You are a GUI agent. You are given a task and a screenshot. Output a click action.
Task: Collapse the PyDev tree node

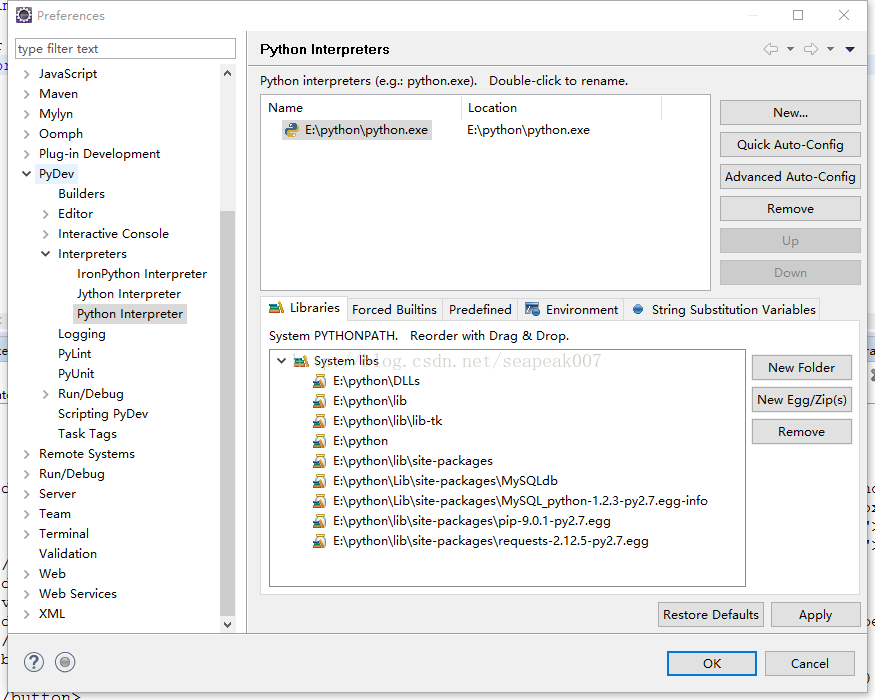[x=26, y=174]
